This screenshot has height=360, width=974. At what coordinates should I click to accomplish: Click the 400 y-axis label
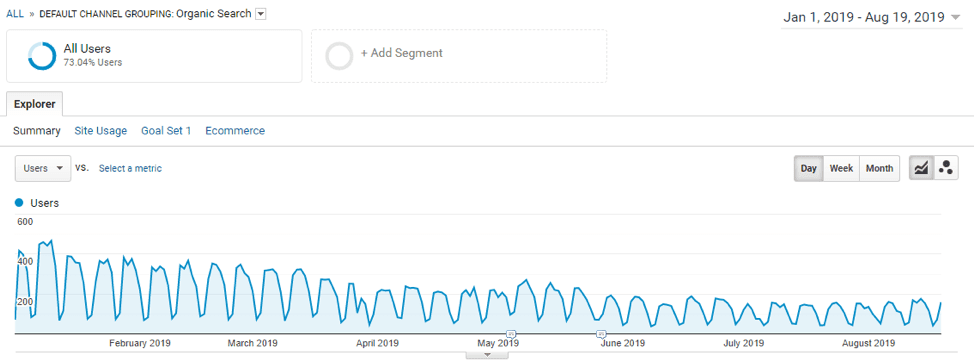[25, 262]
